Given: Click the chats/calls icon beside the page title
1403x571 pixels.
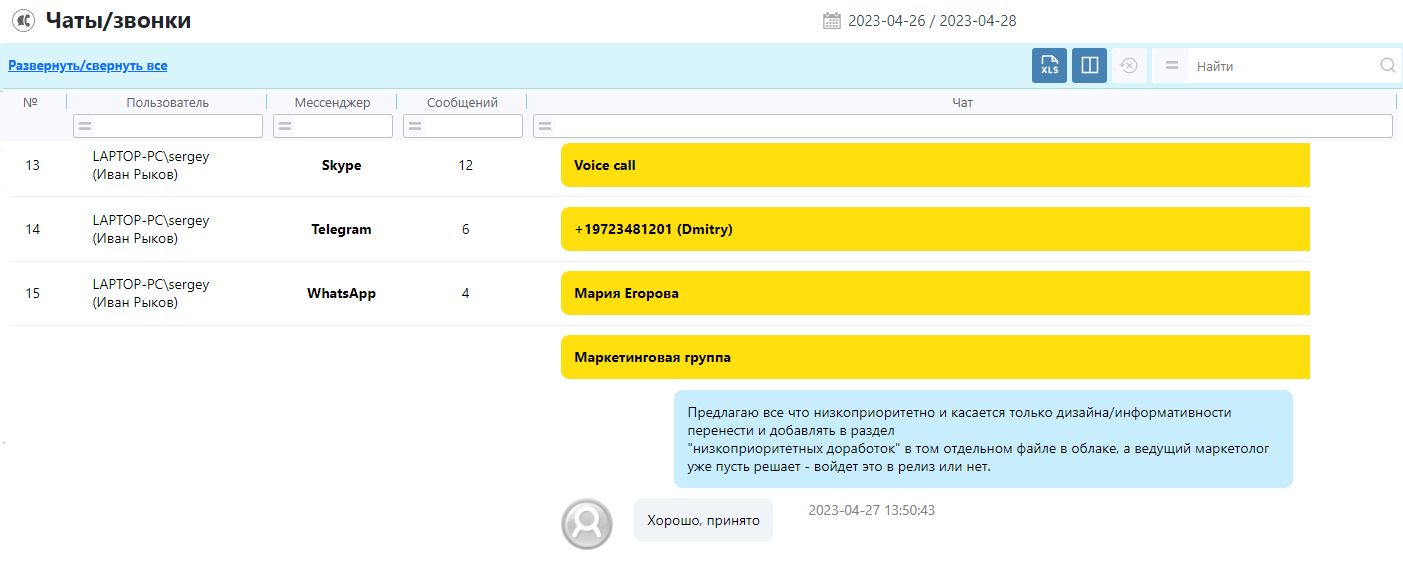Looking at the screenshot, I should tap(23, 20).
